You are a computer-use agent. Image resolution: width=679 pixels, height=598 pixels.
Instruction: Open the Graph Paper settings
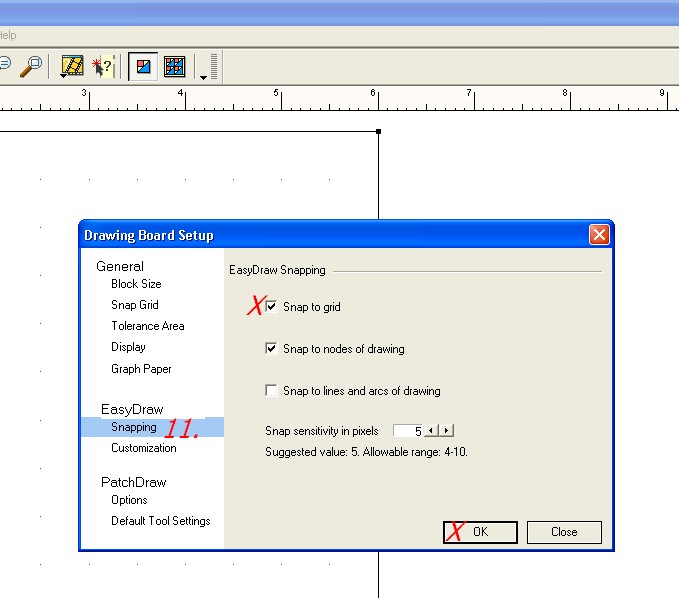pos(141,369)
